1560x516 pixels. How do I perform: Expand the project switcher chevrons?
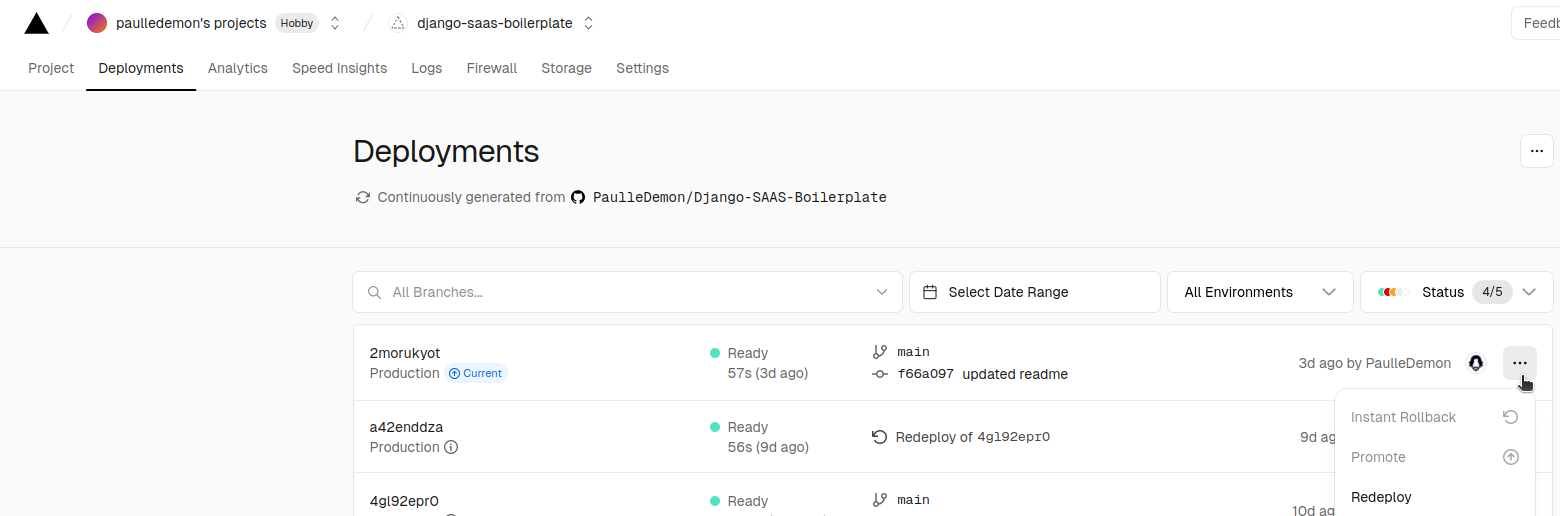click(x=589, y=23)
